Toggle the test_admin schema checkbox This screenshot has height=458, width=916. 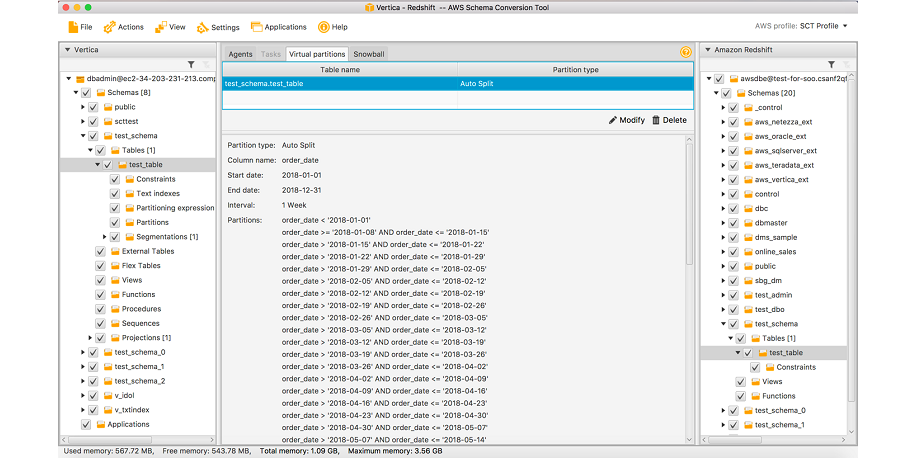click(733, 295)
